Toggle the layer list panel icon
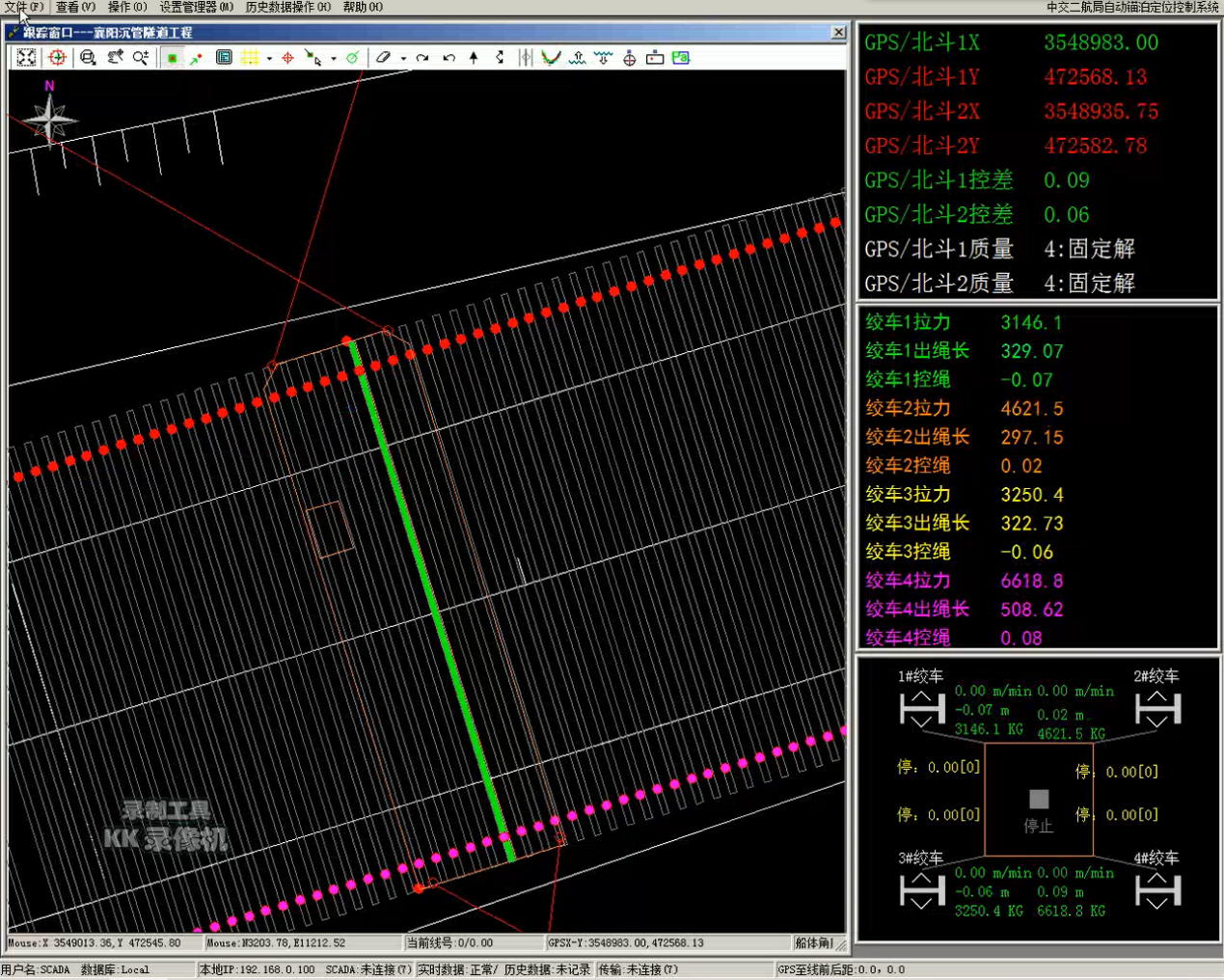Viewport: 1224px width, 980px height. [224, 58]
